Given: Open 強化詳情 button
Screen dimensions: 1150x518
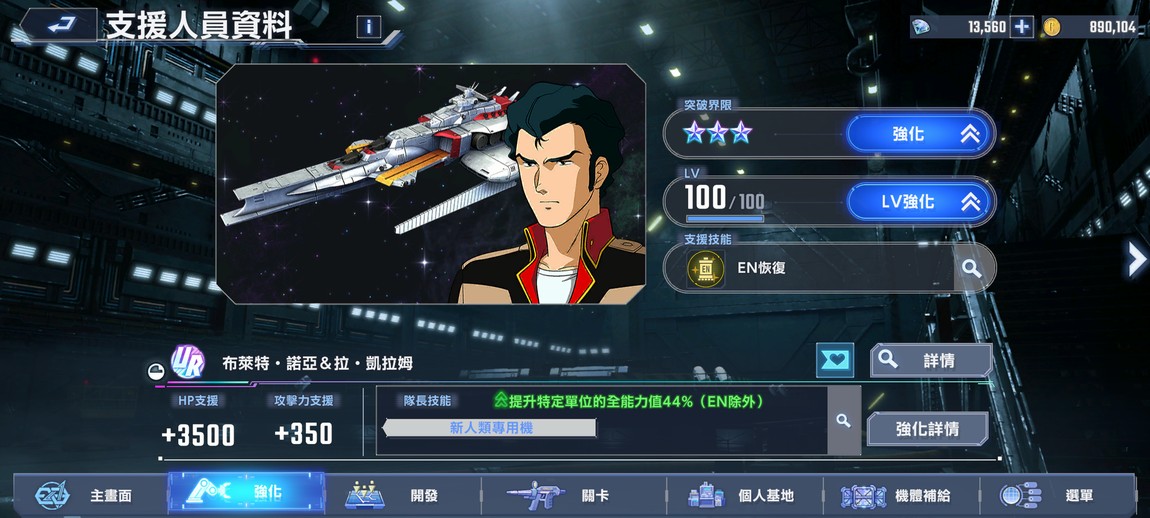Looking at the screenshot, I should 928,428.
